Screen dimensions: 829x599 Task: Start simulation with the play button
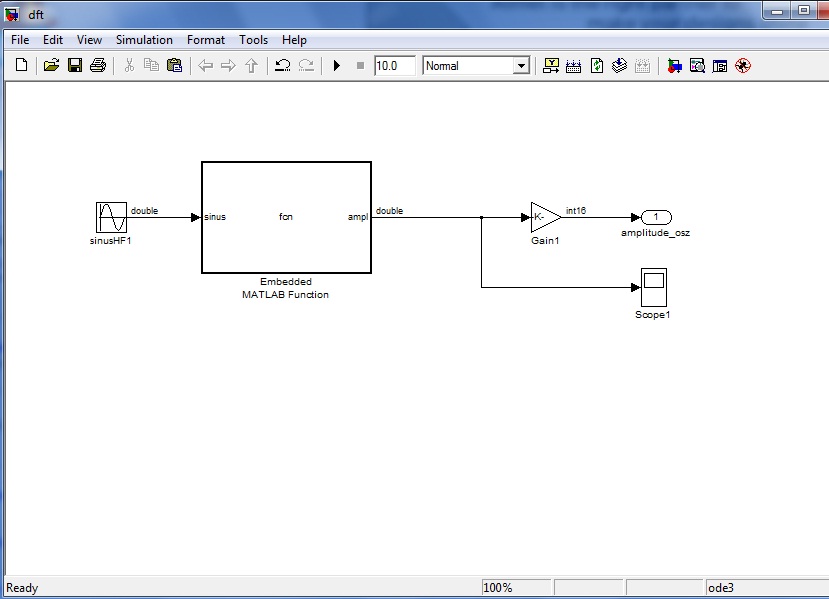click(x=337, y=66)
